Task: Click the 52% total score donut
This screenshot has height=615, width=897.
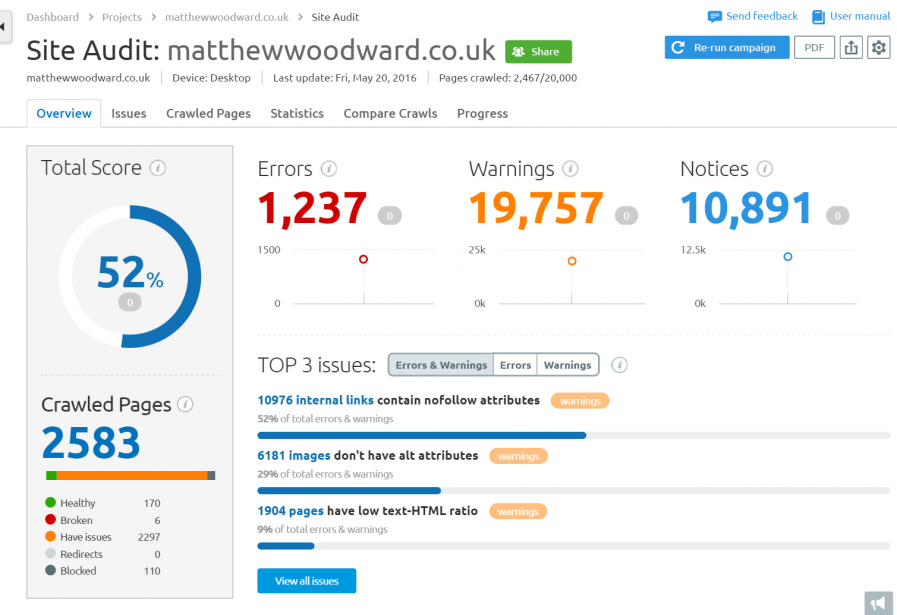Action: click(130, 276)
